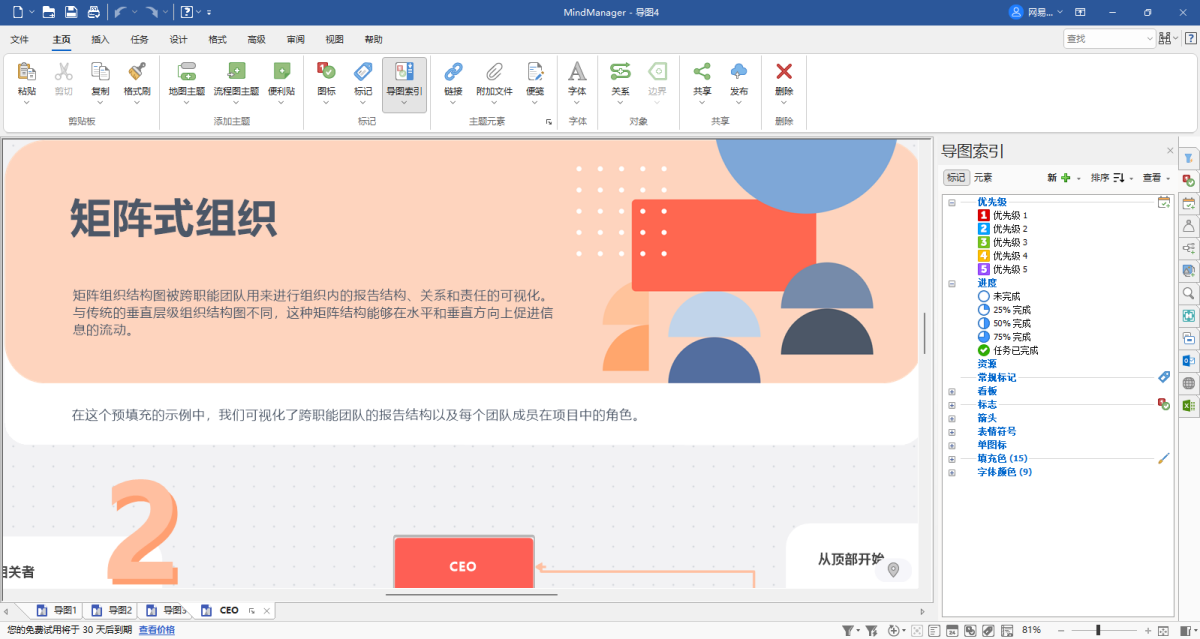Viewport: 1200px width, 639px height.
Task: Attach a file with 附加文件 icon
Action: [x=494, y=72]
